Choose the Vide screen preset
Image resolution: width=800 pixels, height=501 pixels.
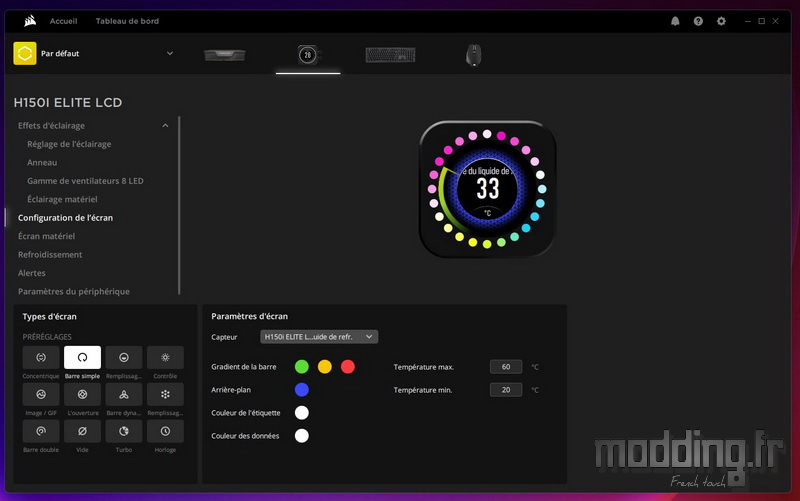point(82,431)
